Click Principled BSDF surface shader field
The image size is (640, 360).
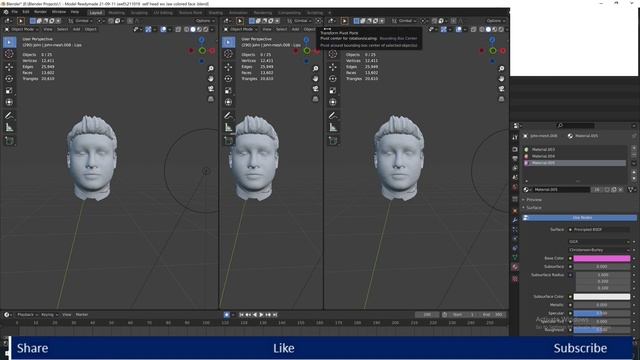point(599,230)
